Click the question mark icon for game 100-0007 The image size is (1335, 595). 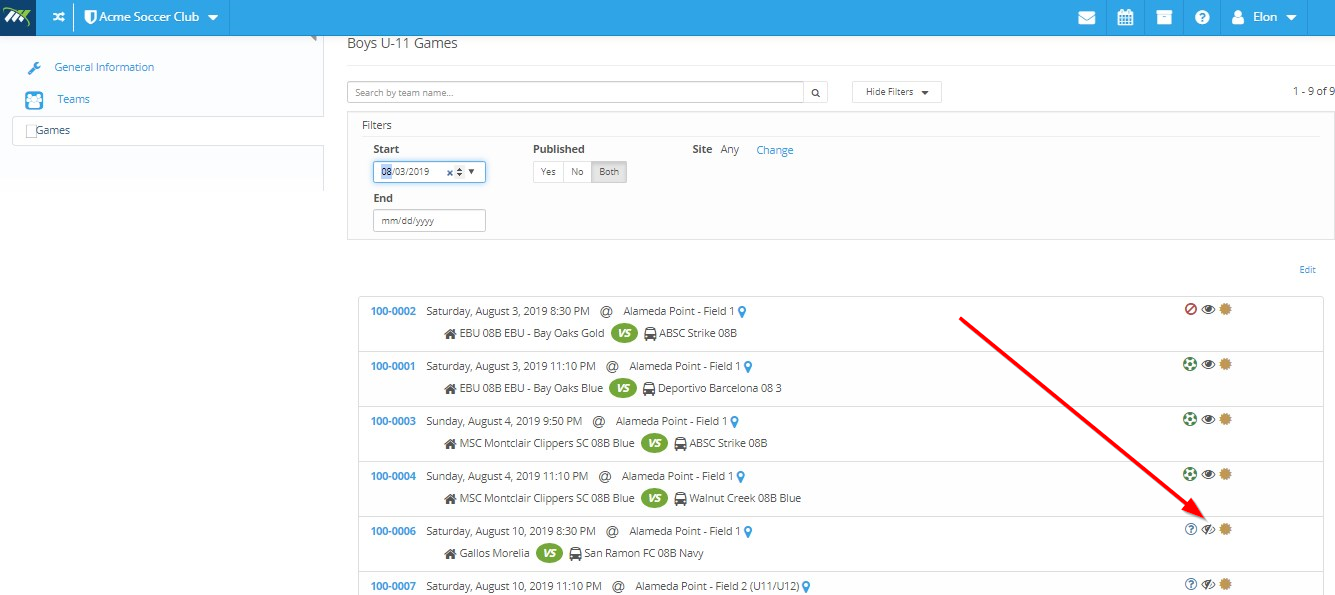pyautogui.click(x=1190, y=584)
